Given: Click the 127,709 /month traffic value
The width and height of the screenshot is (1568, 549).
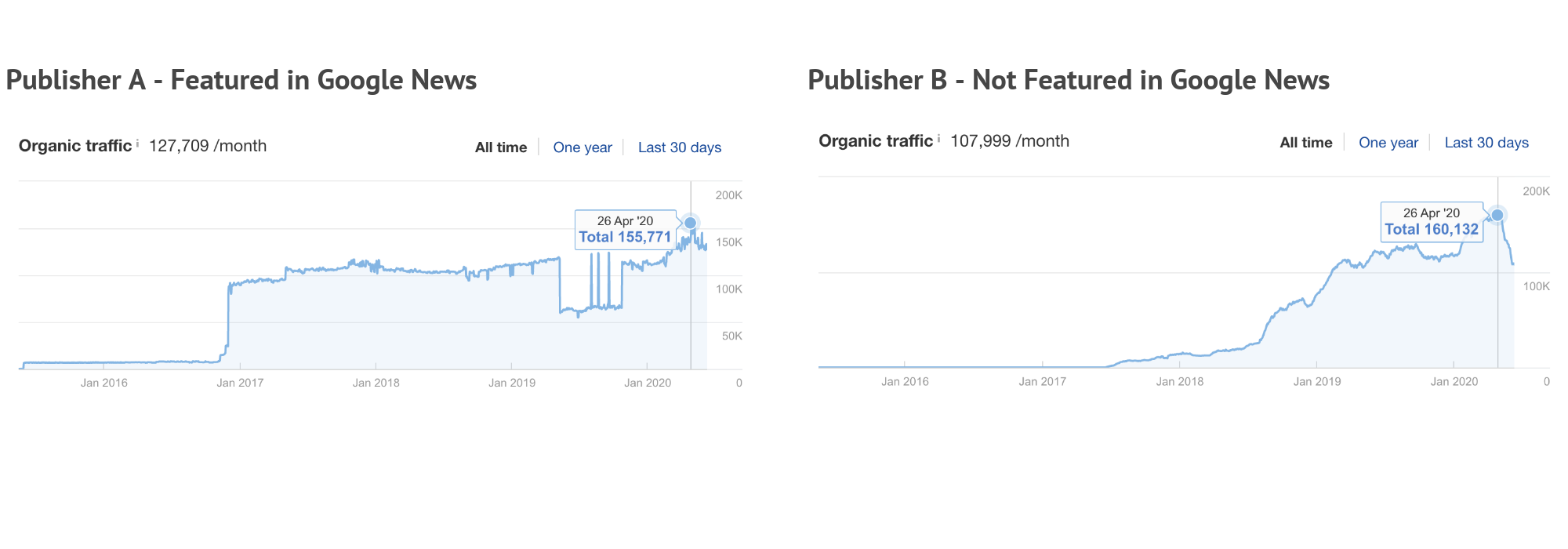Looking at the screenshot, I should 208,146.
